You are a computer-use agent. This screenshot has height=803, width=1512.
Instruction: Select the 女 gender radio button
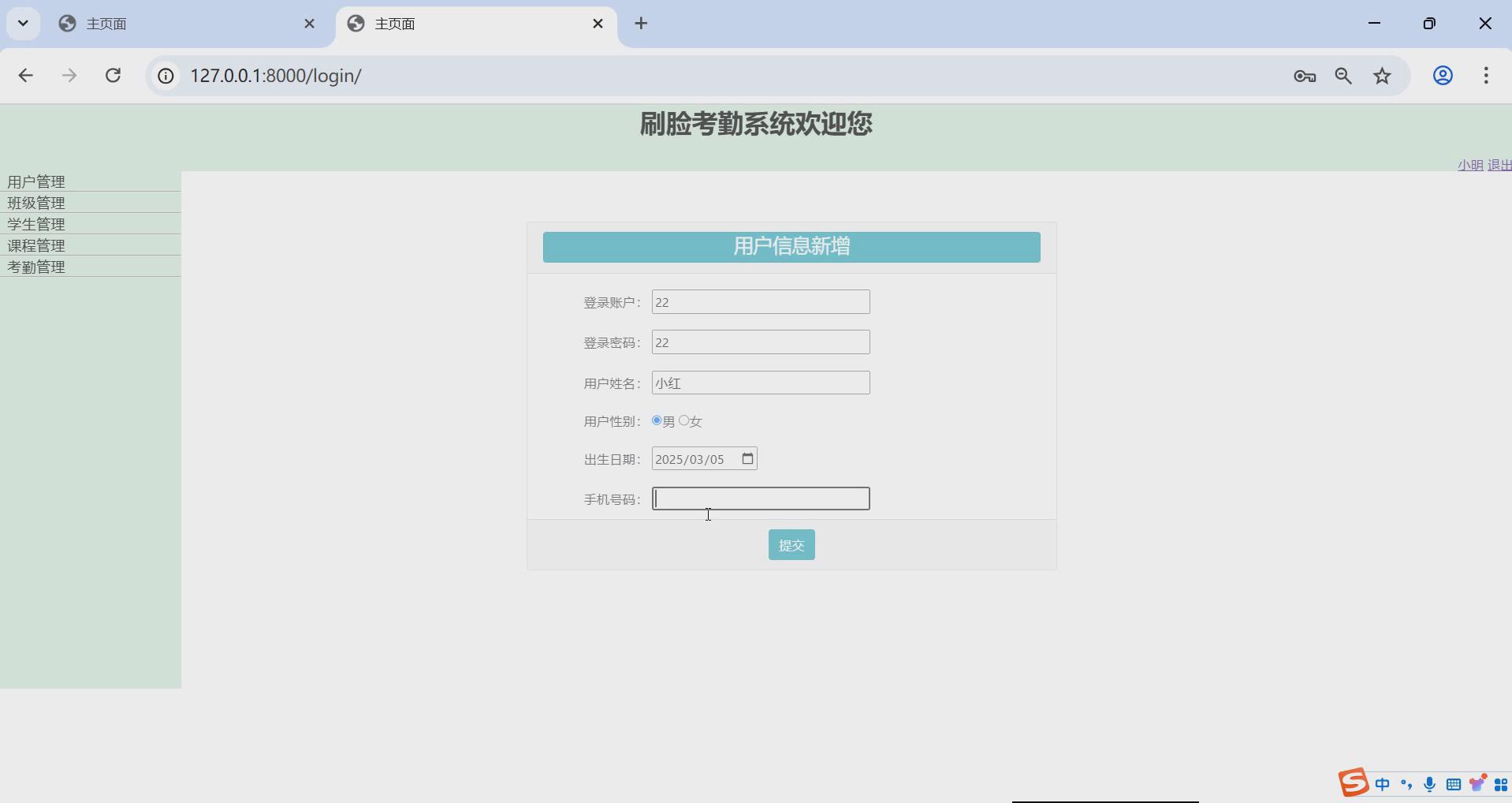coord(684,421)
